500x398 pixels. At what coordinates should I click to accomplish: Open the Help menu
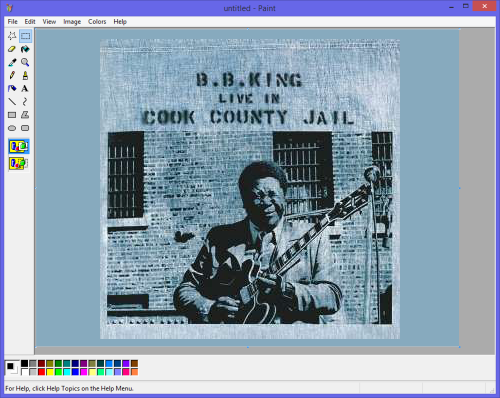[120, 22]
